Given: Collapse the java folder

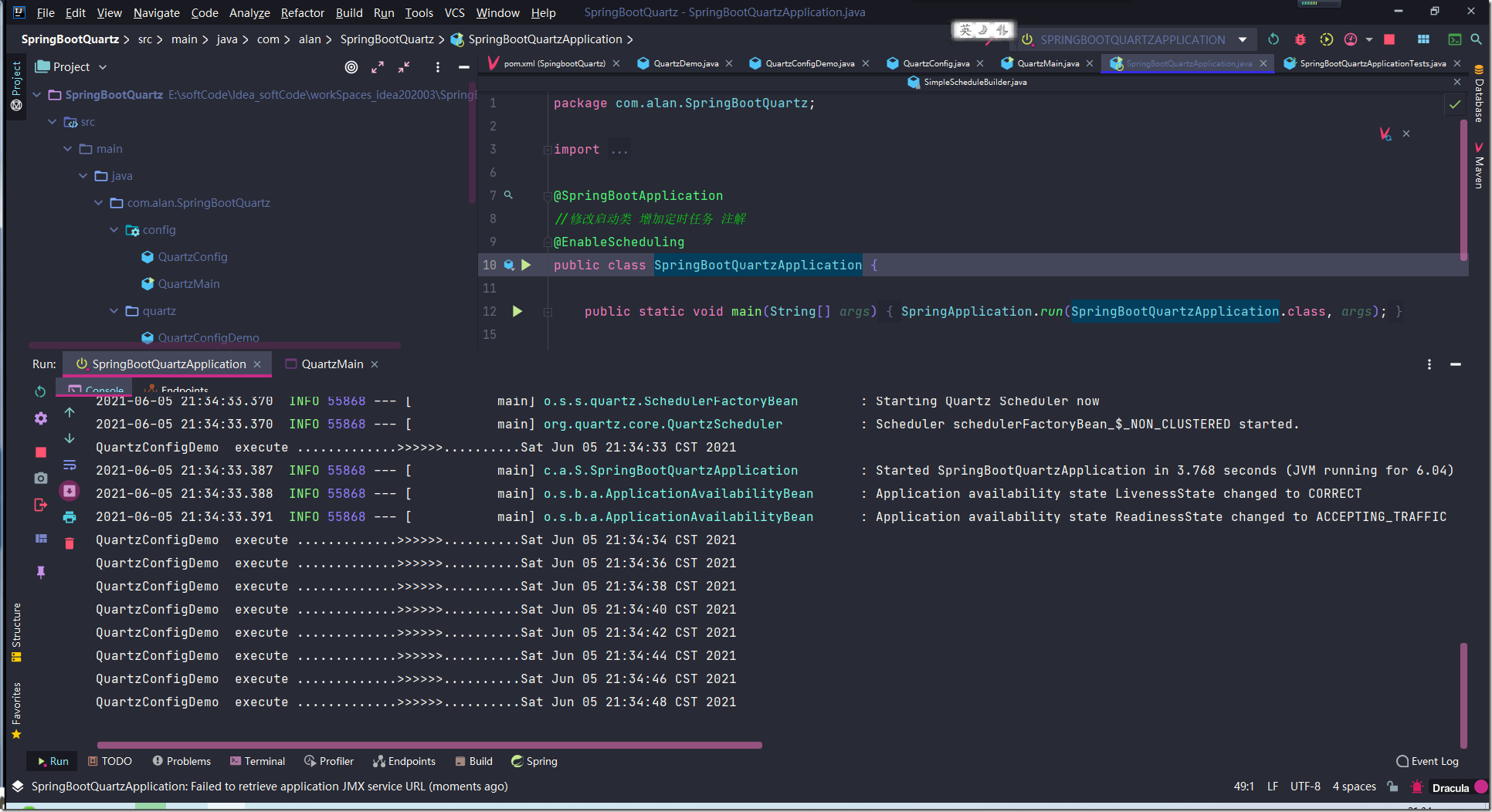Looking at the screenshot, I should [x=83, y=176].
